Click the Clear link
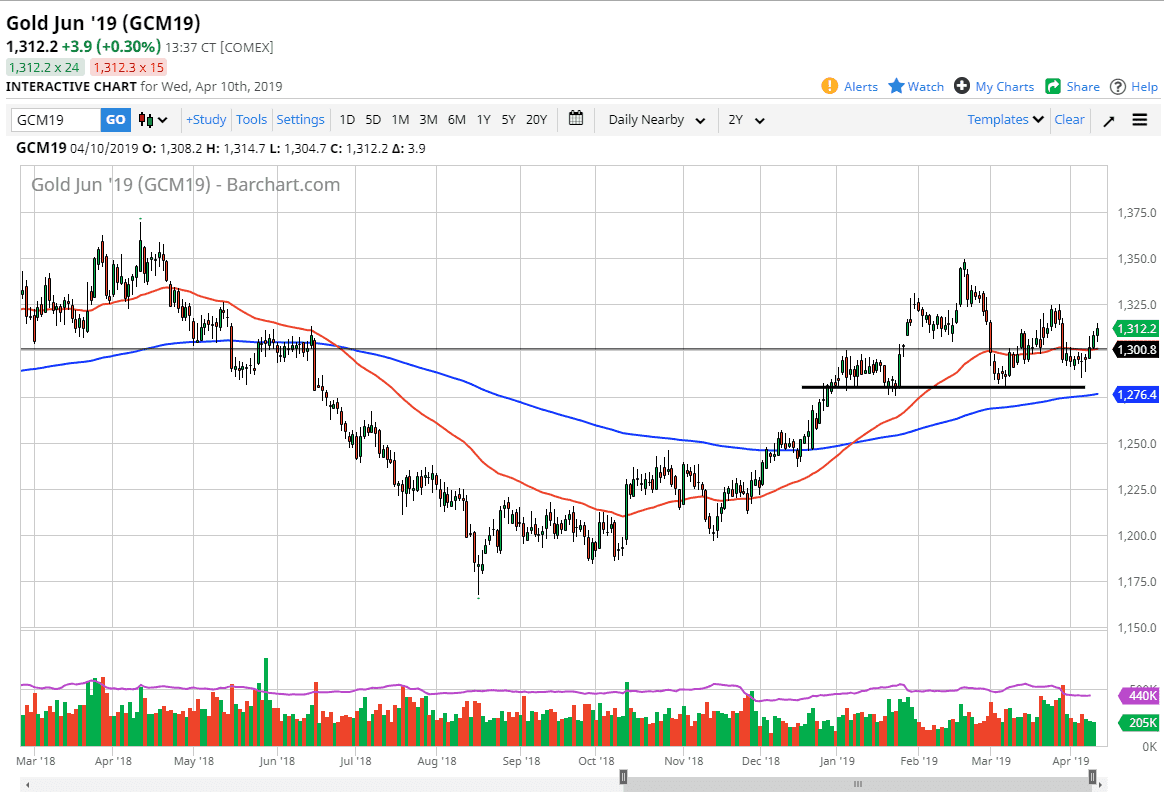 [x=1069, y=119]
